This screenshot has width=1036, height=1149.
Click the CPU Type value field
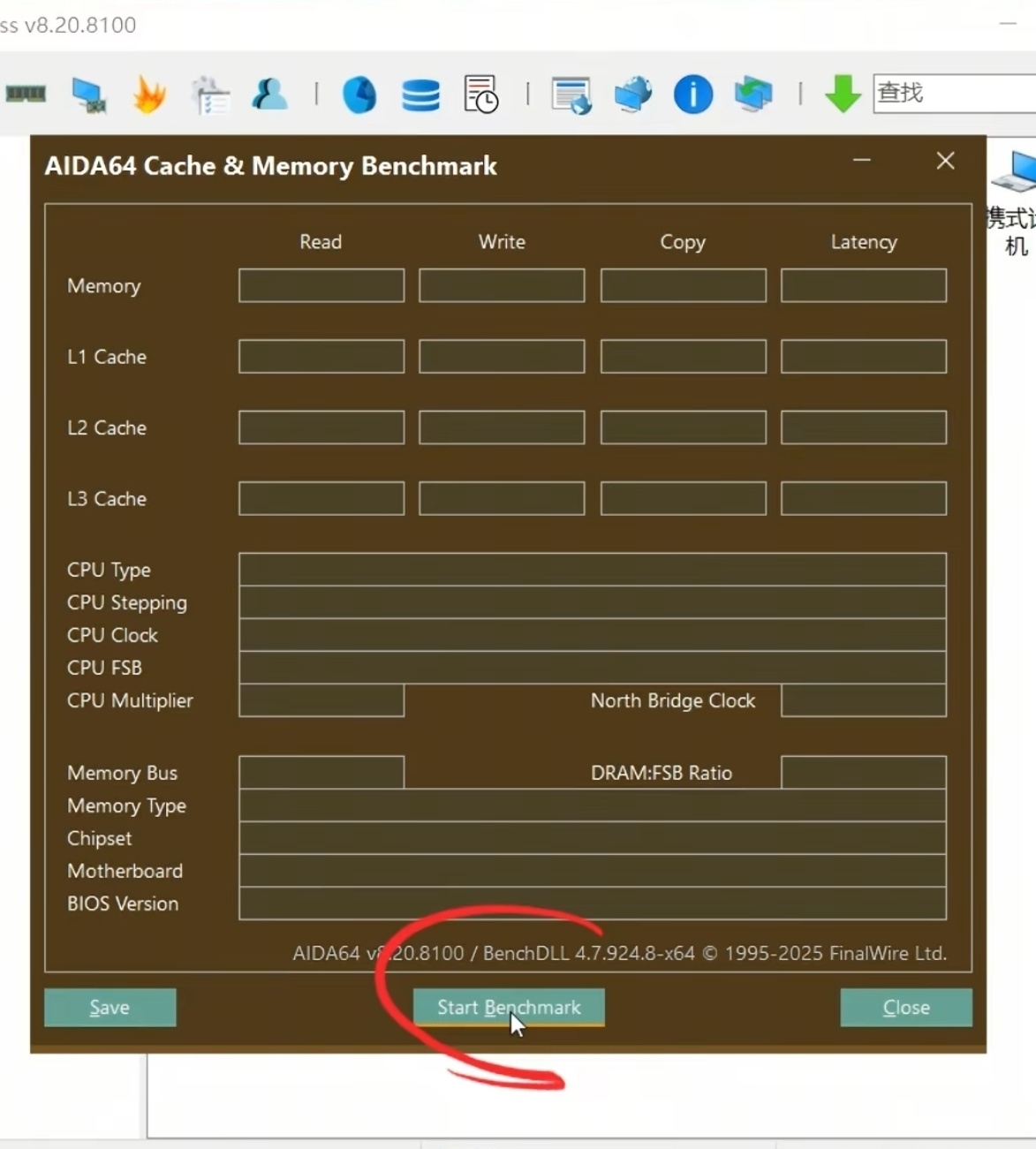point(593,570)
